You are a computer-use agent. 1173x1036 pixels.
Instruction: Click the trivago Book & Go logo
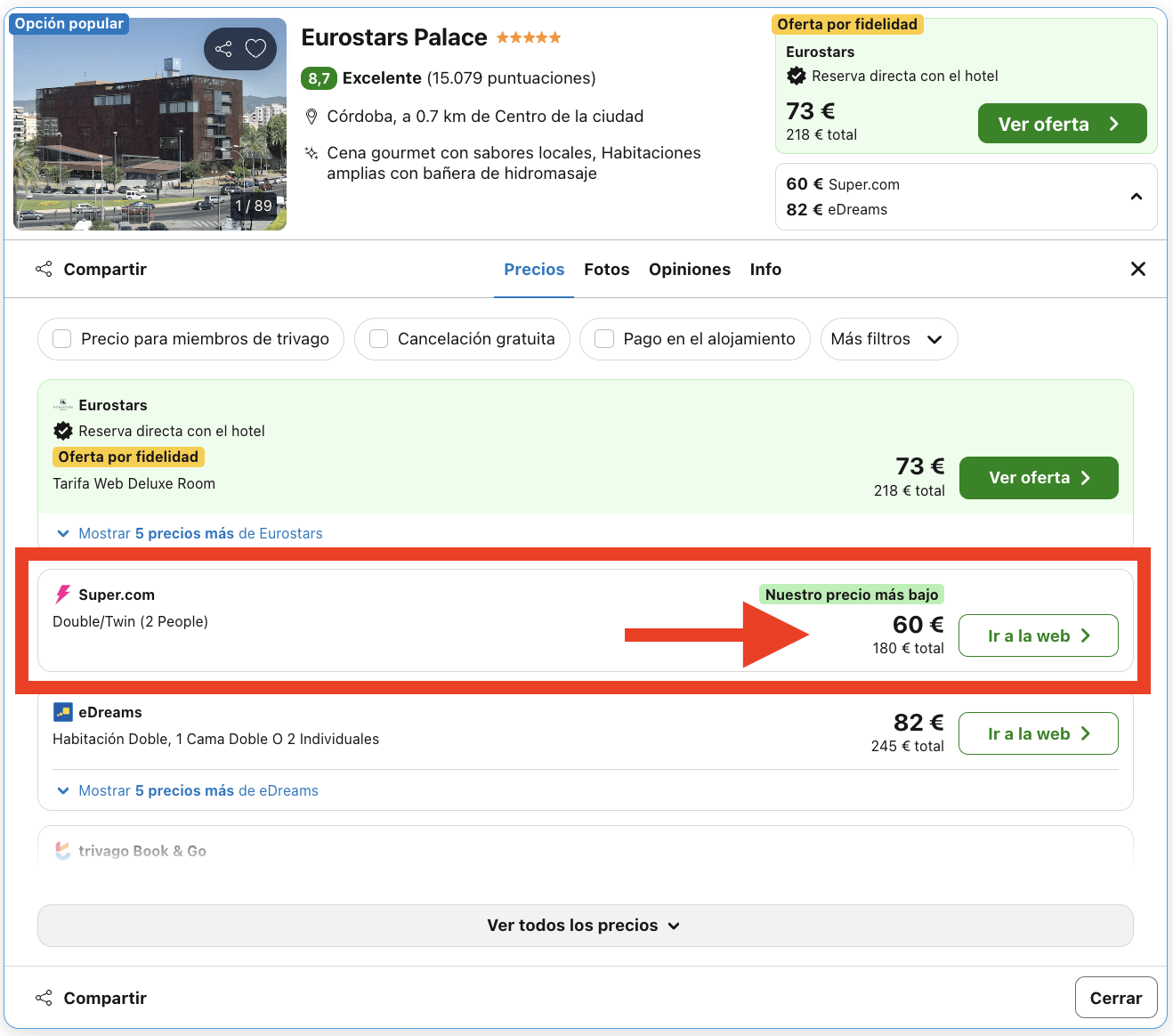[62, 850]
